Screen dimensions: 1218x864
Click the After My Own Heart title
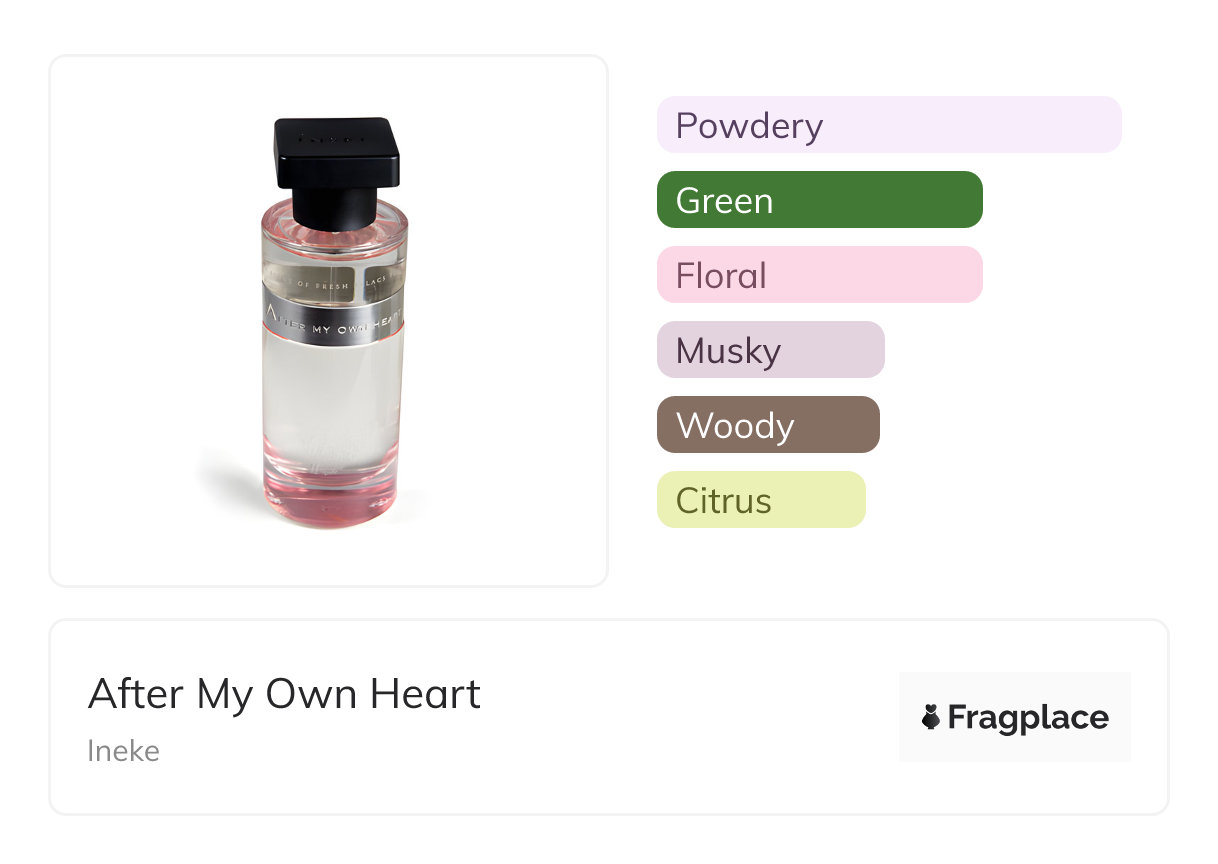[284, 694]
